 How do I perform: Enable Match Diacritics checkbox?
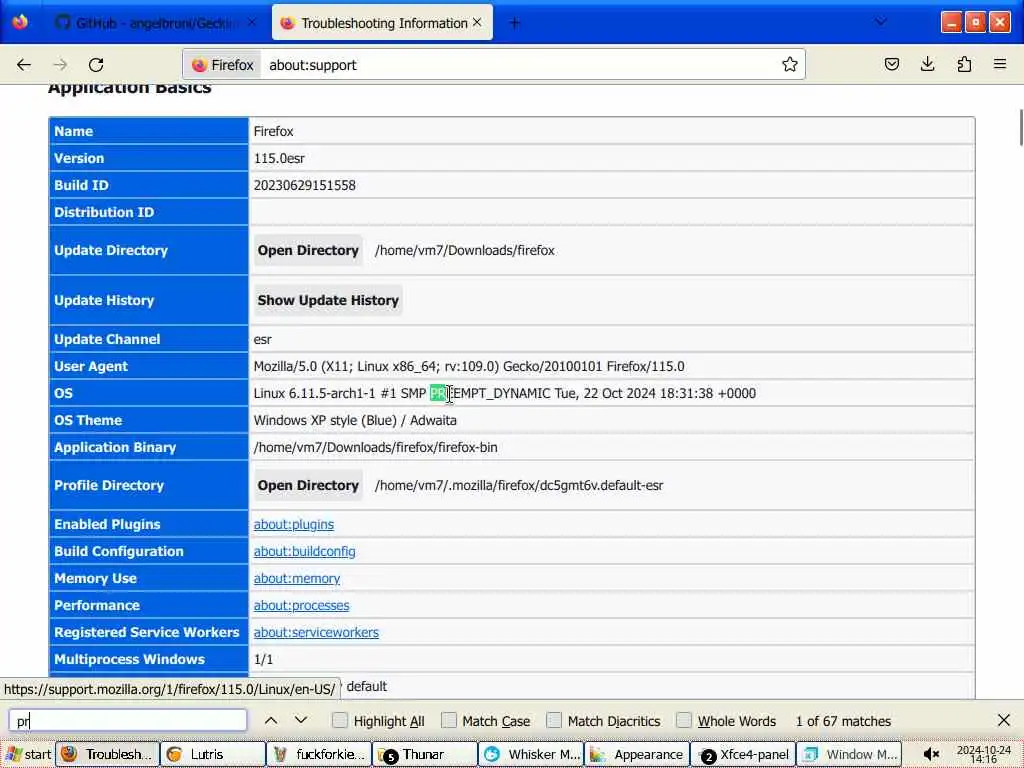coord(554,720)
